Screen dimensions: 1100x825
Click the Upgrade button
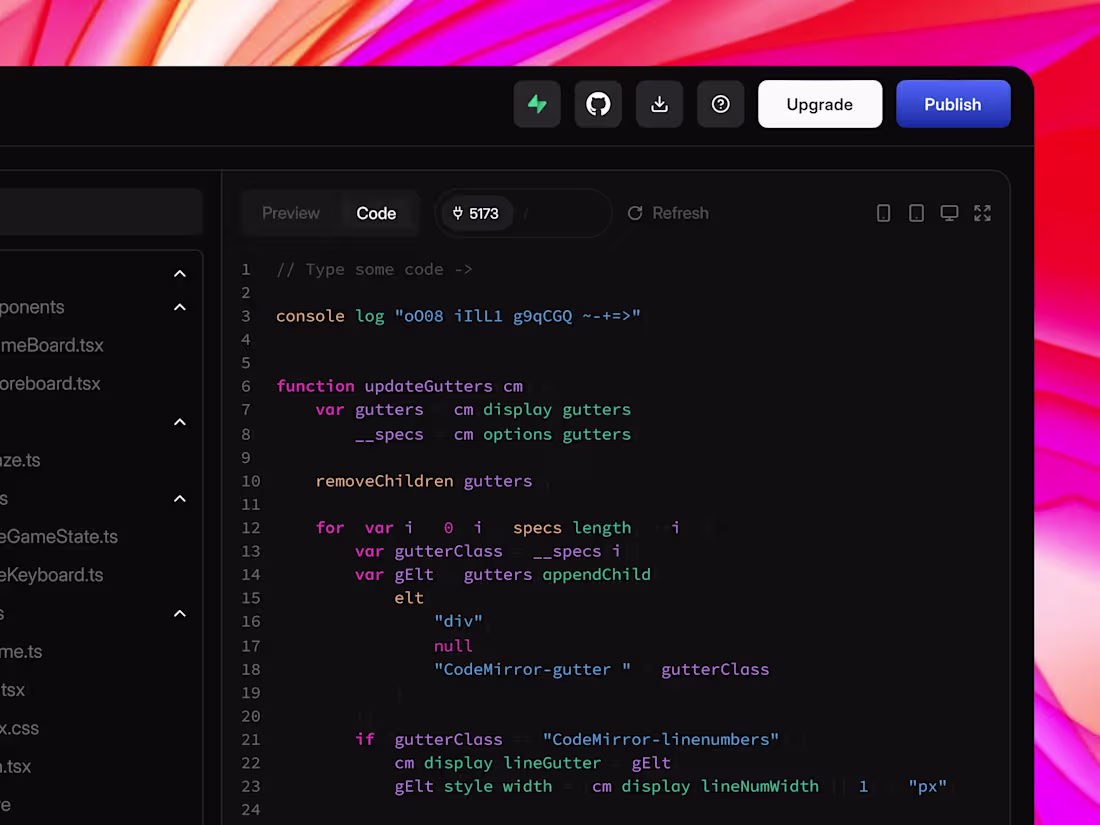pos(819,105)
